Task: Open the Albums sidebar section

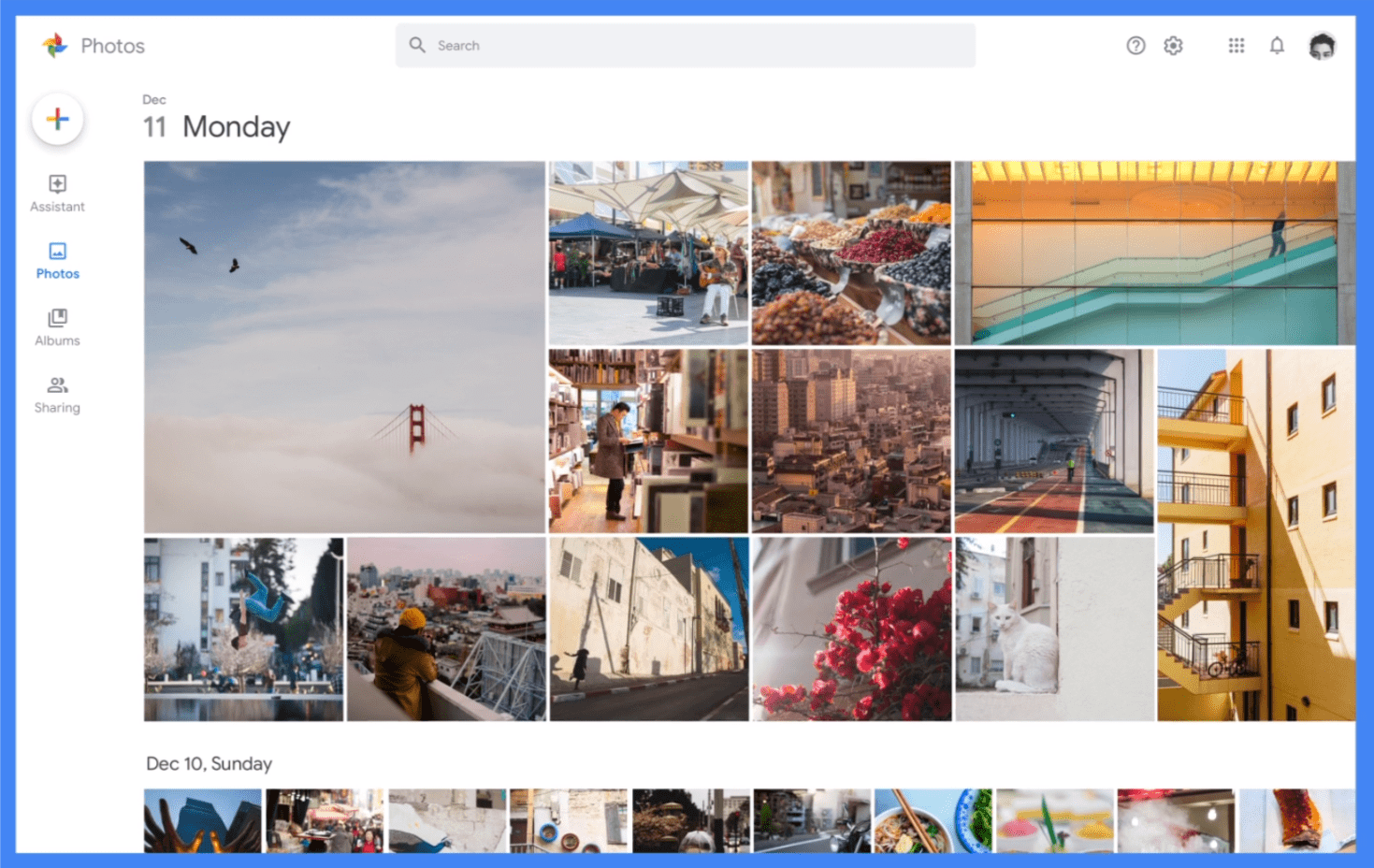Action: click(x=57, y=327)
